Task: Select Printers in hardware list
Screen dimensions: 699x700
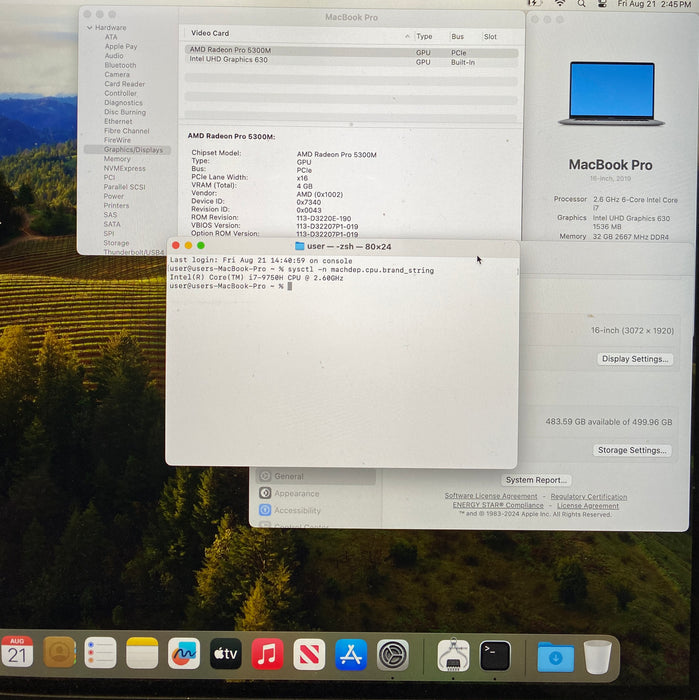Action: click(116, 206)
